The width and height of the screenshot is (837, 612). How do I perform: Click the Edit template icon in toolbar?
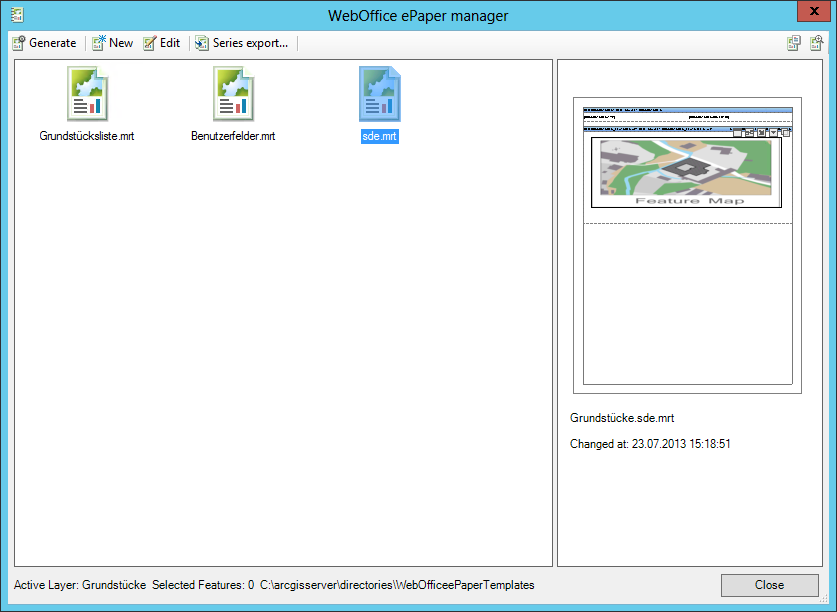[147, 43]
